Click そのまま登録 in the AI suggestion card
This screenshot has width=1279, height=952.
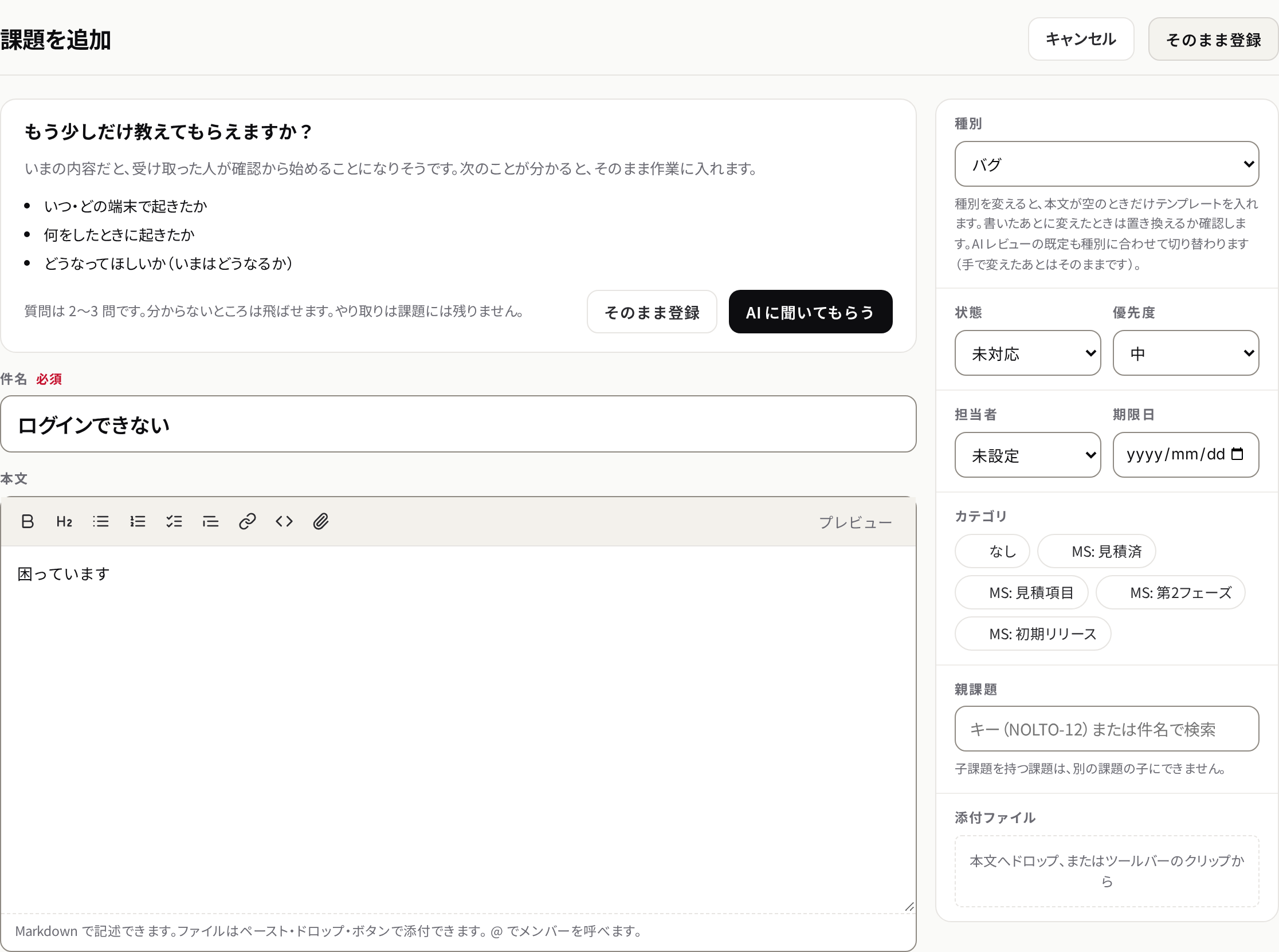pyautogui.click(x=652, y=312)
